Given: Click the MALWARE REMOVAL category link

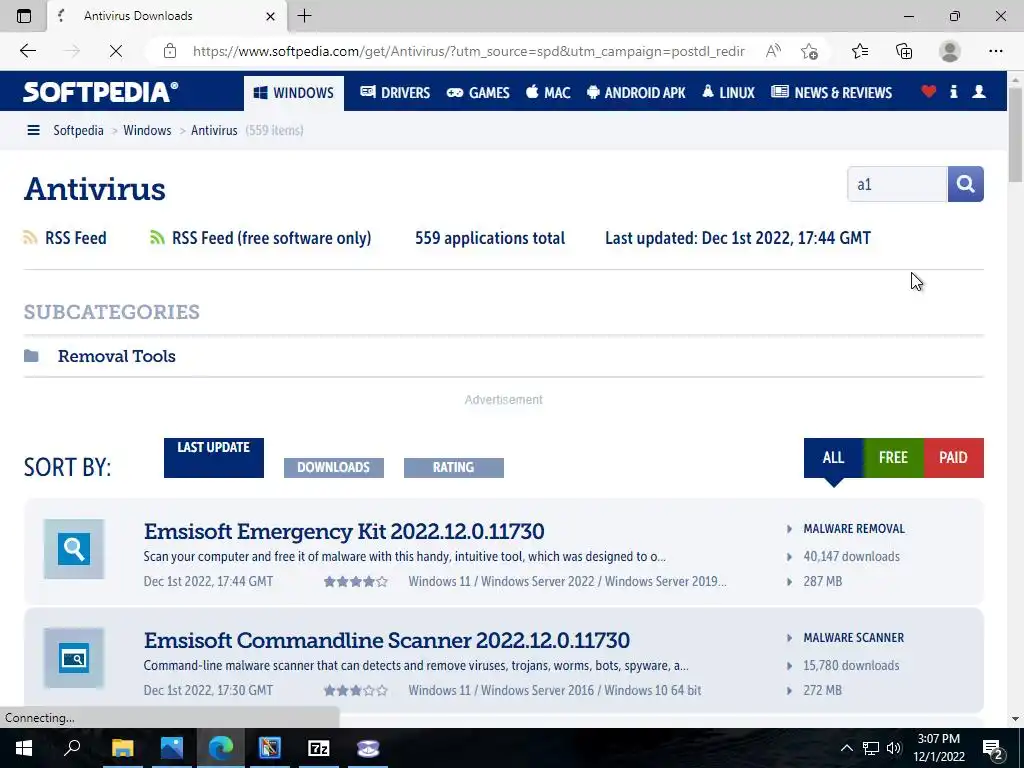Looking at the screenshot, I should tap(854, 529).
